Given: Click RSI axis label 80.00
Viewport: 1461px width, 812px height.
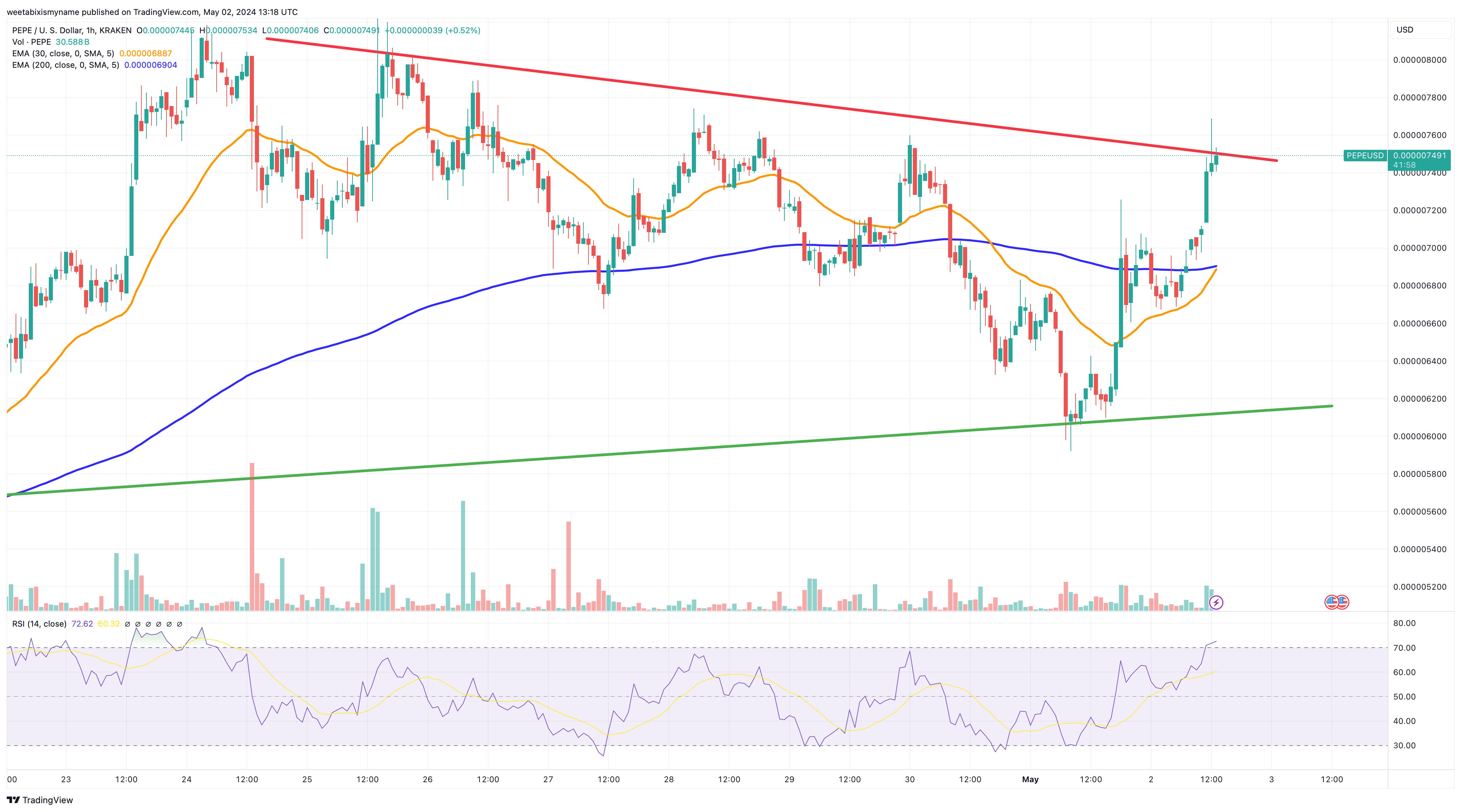Looking at the screenshot, I should 1404,623.
